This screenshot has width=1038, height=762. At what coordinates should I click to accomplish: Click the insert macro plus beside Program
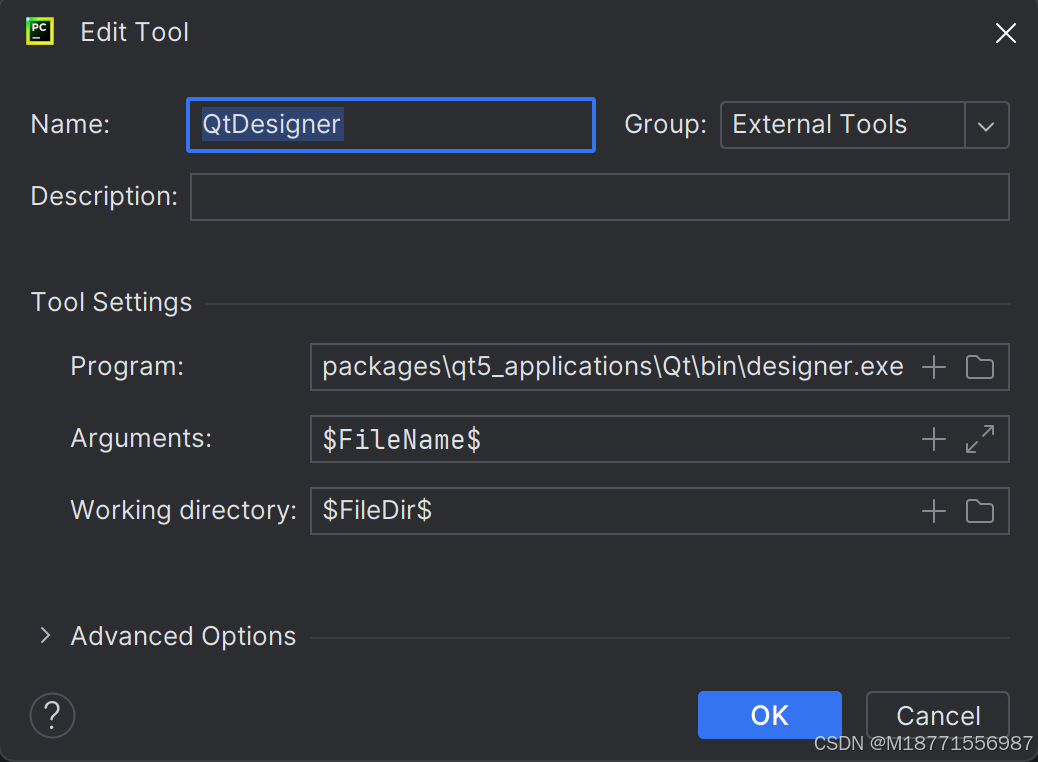click(932, 367)
